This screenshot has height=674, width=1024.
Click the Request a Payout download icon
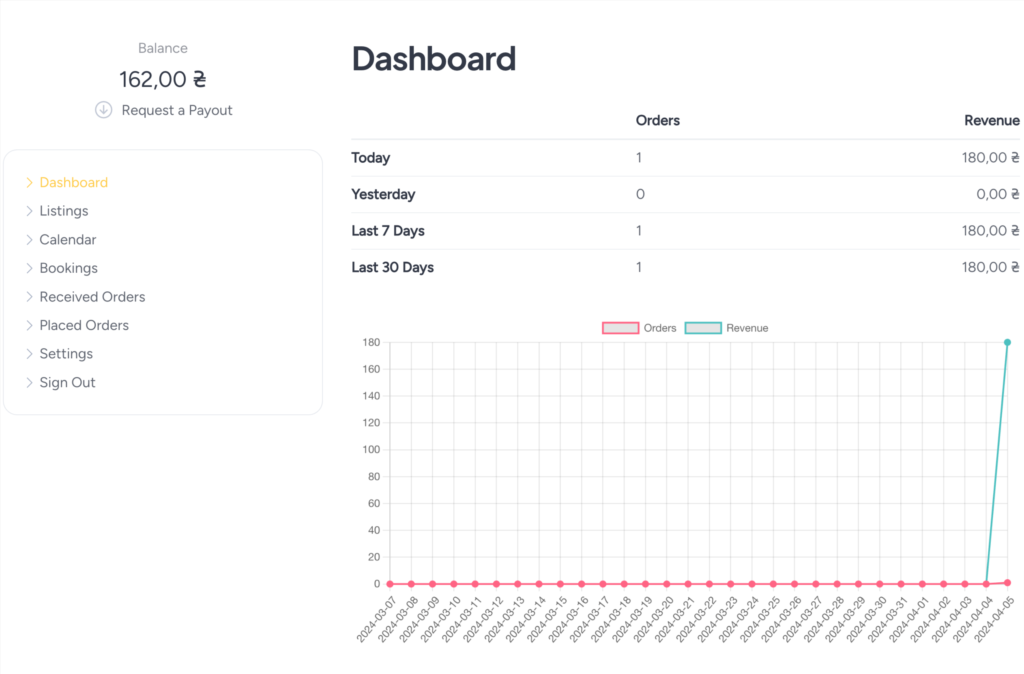point(102,110)
